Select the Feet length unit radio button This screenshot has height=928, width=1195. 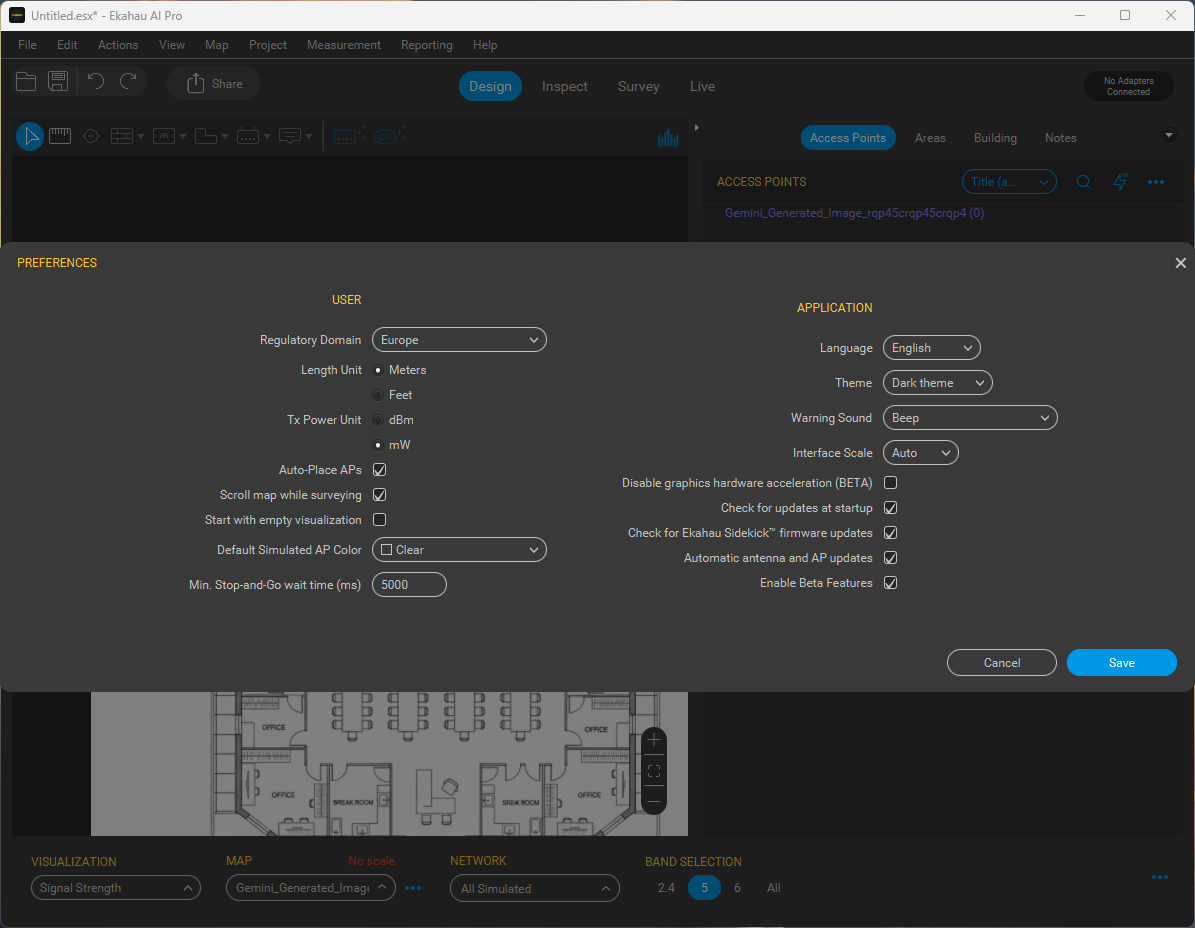click(x=378, y=395)
